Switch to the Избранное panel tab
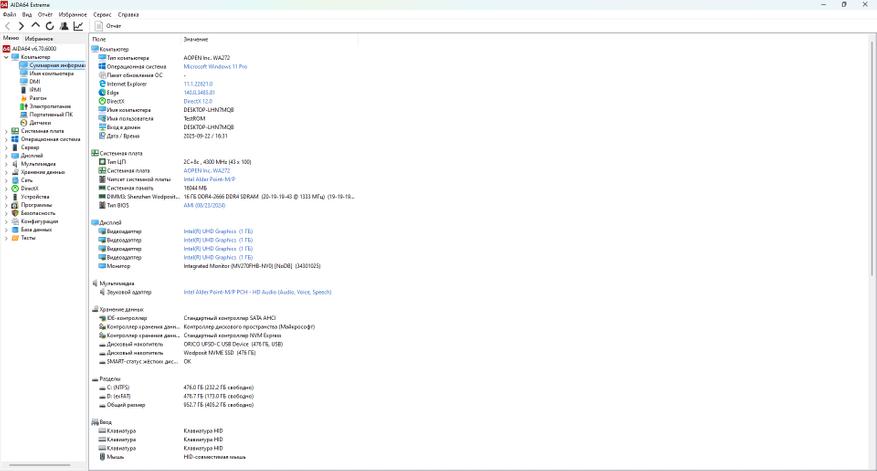 (x=39, y=39)
